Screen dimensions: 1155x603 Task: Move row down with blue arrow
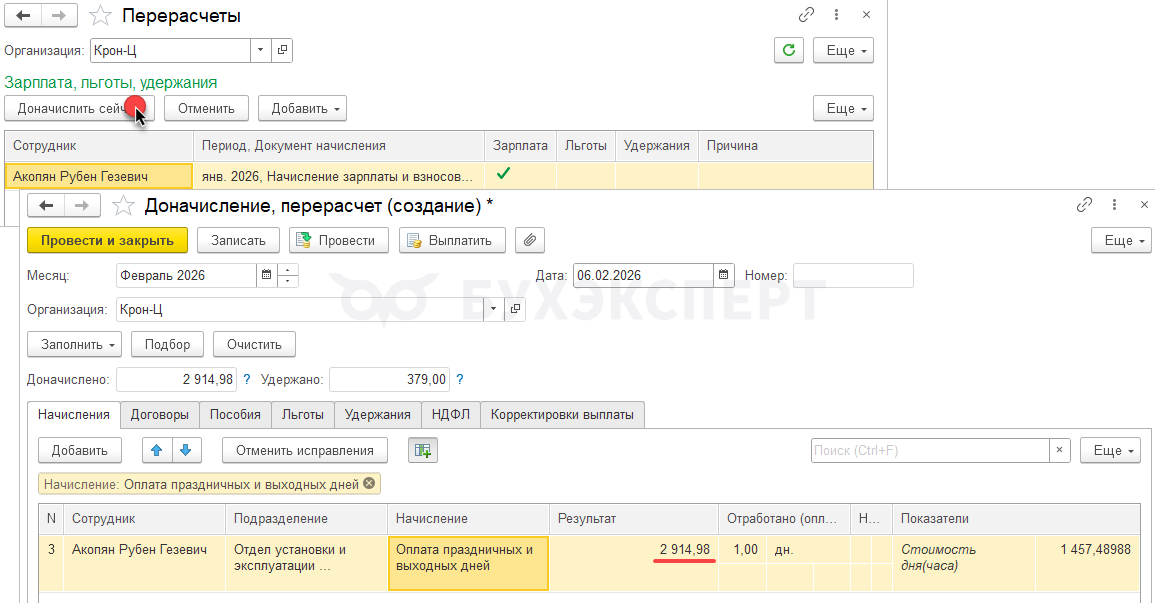coord(186,451)
